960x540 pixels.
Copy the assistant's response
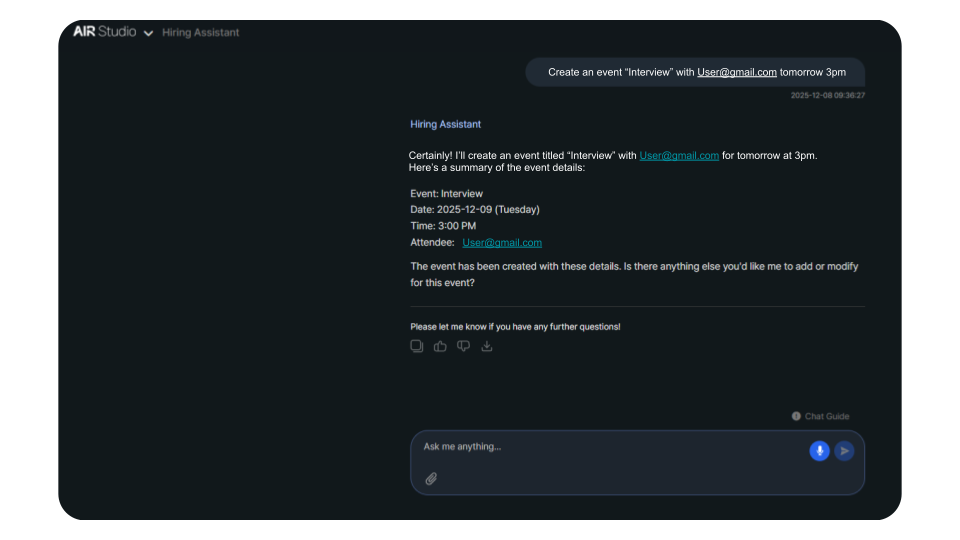(x=417, y=346)
